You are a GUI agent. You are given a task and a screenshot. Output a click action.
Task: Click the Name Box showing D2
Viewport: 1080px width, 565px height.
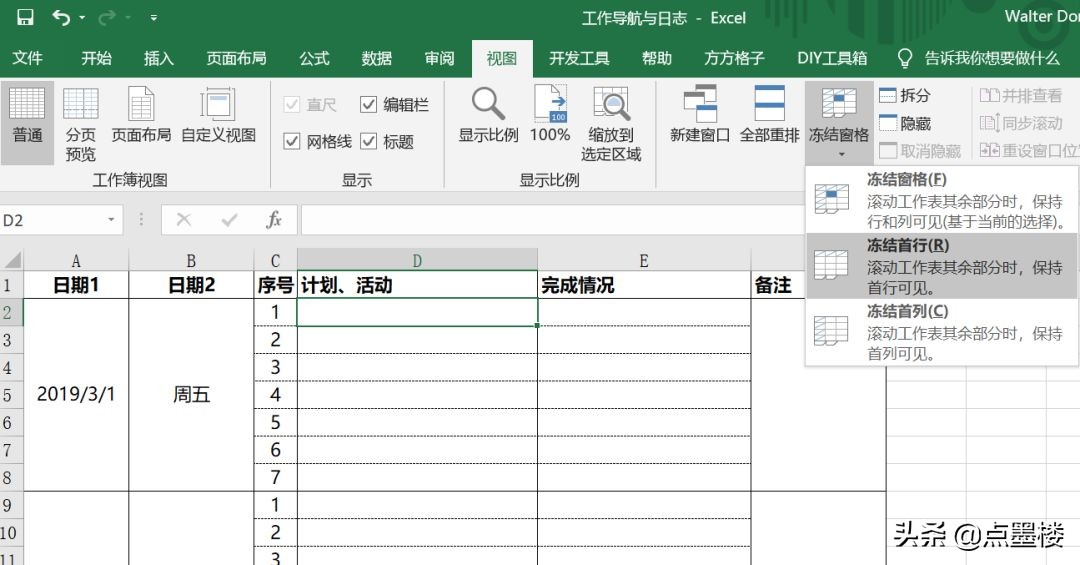click(52, 220)
